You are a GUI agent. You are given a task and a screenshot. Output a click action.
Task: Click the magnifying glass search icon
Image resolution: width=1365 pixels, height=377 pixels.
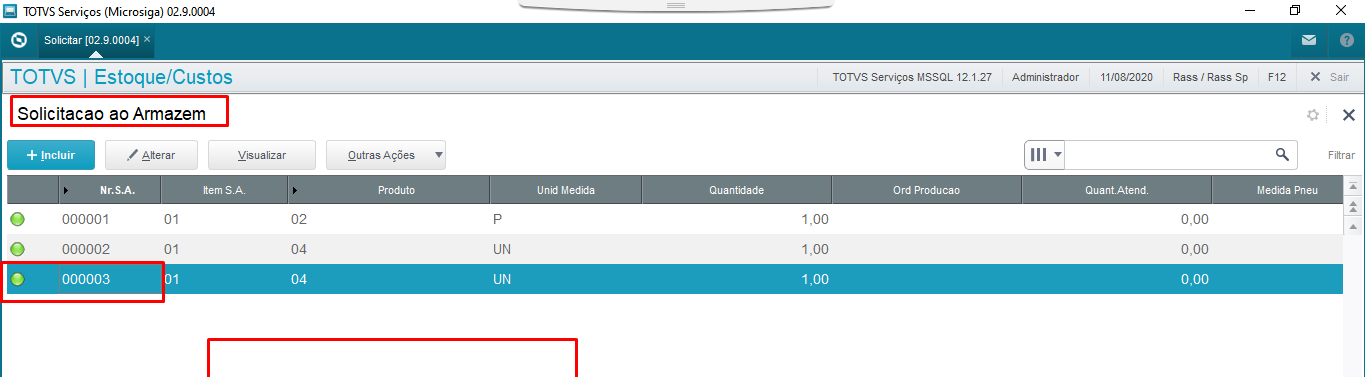[1282, 155]
